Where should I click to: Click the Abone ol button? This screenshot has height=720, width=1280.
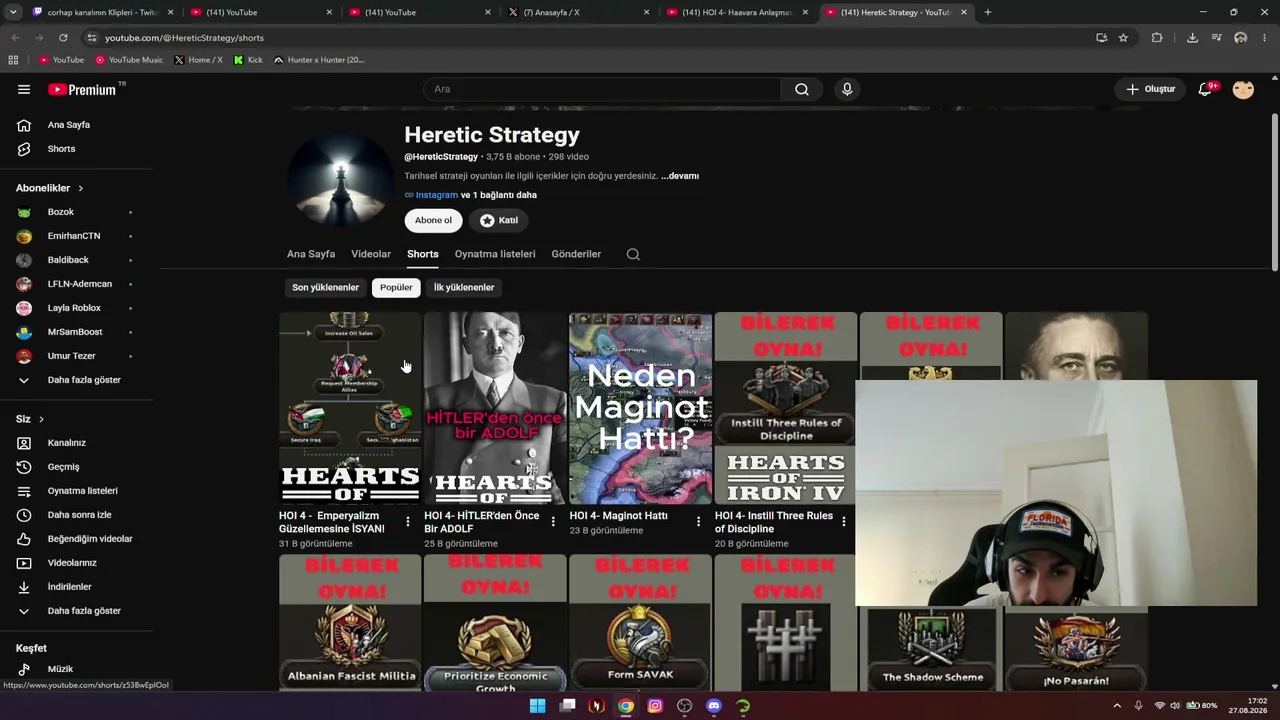[433, 220]
